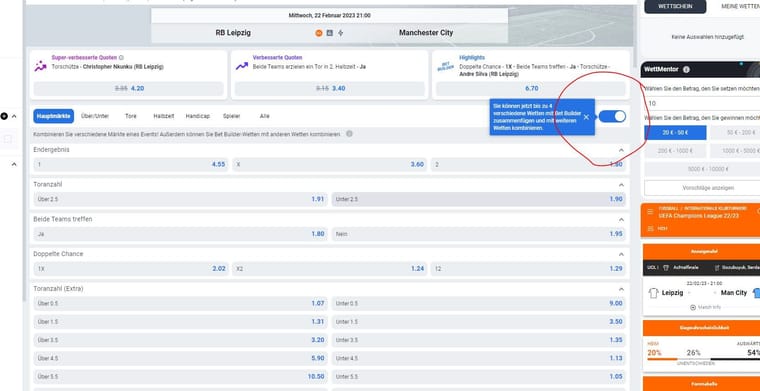Show the Alle markets tab
The height and width of the screenshot is (391, 760).
265,116
